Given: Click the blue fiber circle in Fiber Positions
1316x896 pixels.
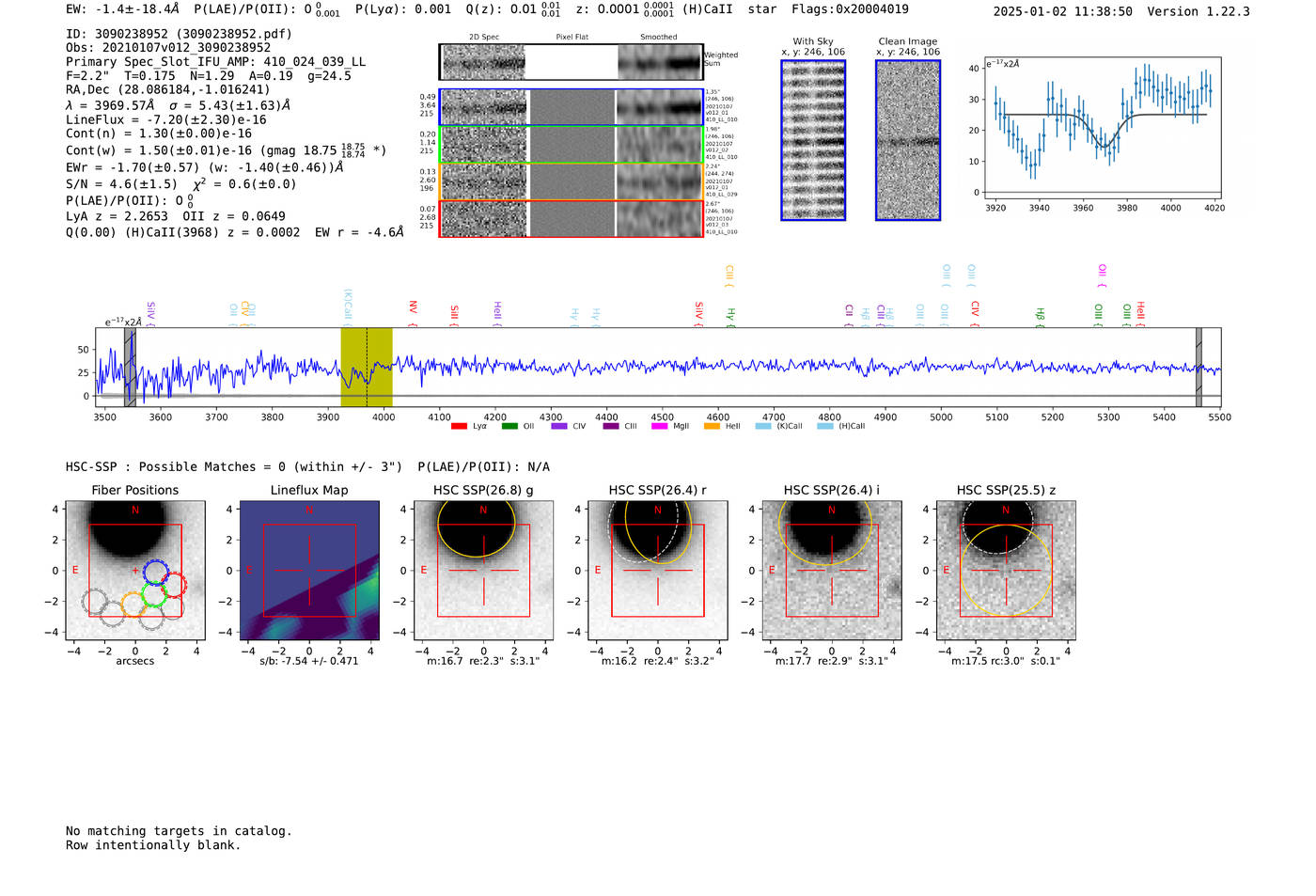Looking at the screenshot, I should (x=156, y=572).
